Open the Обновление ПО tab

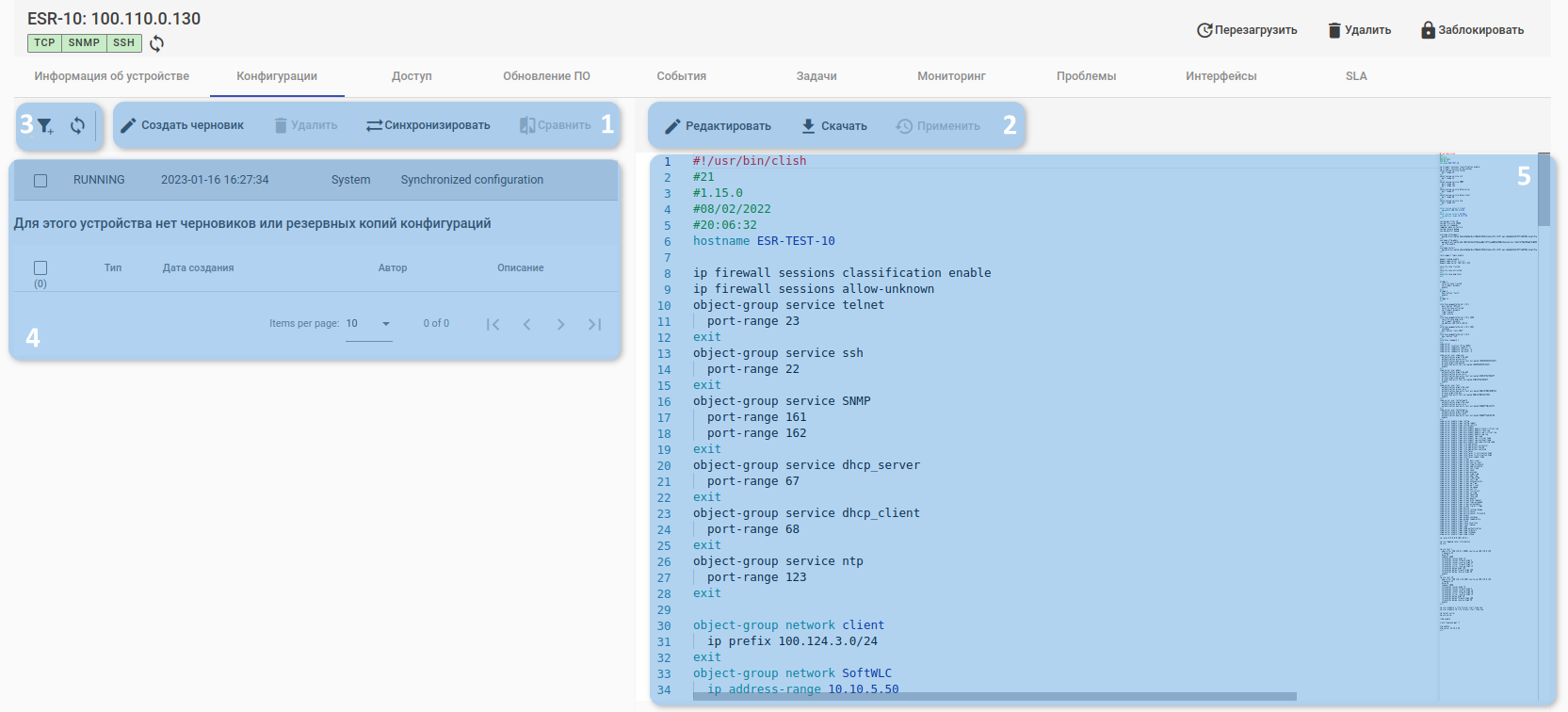pyautogui.click(x=546, y=76)
